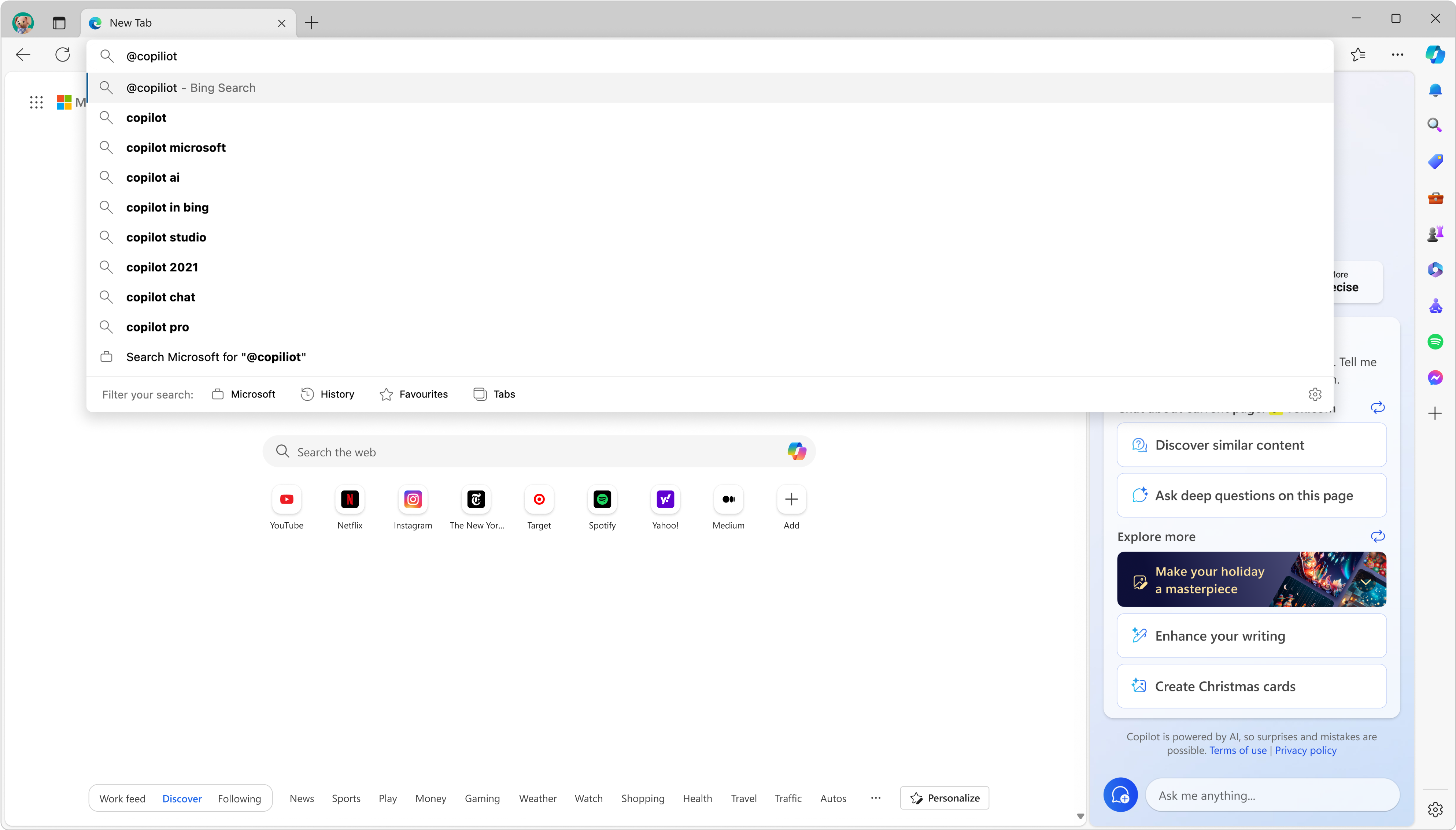Expand the holiday masterpiece card chevron
Image resolution: width=1456 pixels, height=830 pixels.
1366,582
